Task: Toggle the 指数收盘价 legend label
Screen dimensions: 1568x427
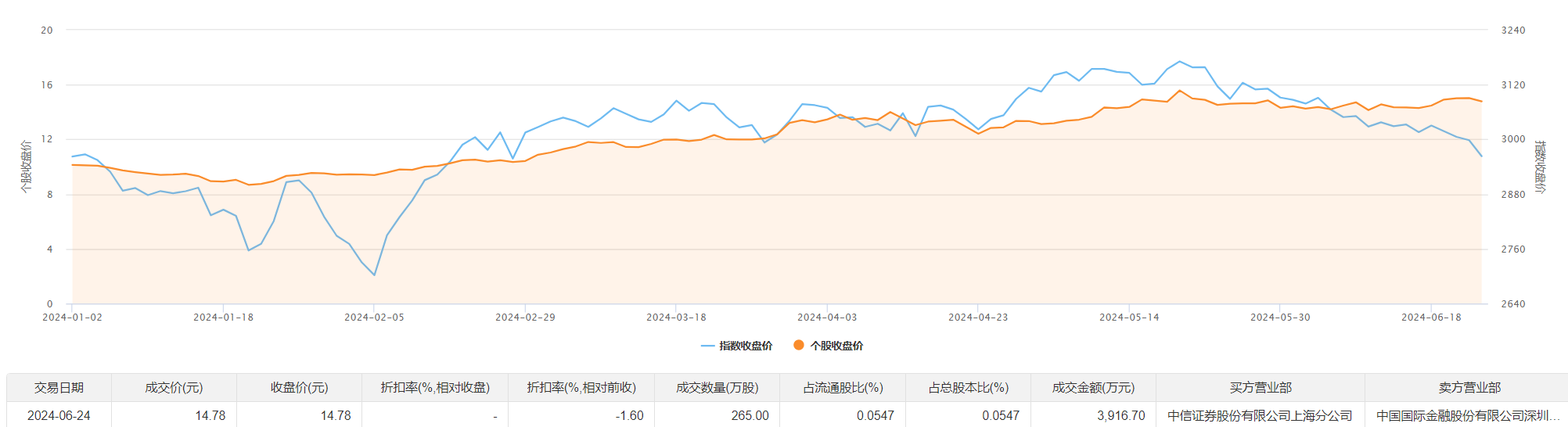Action: point(746,346)
